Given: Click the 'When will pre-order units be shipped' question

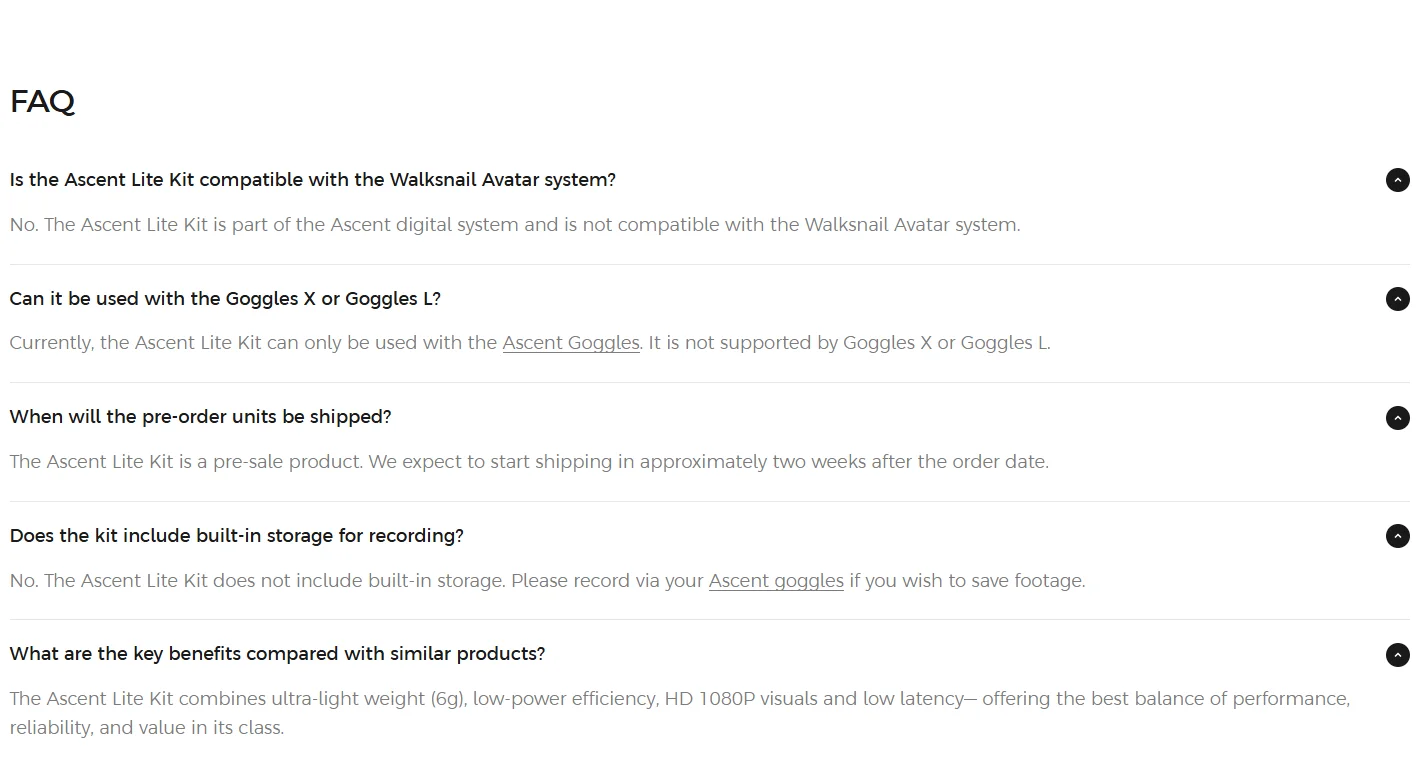Looking at the screenshot, I should pyautogui.click(x=201, y=417).
